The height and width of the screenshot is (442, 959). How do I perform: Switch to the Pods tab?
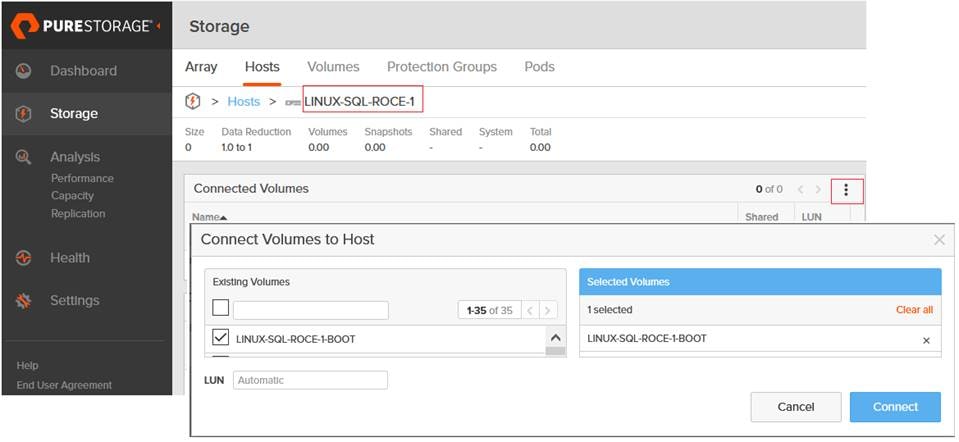(x=539, y=67)
